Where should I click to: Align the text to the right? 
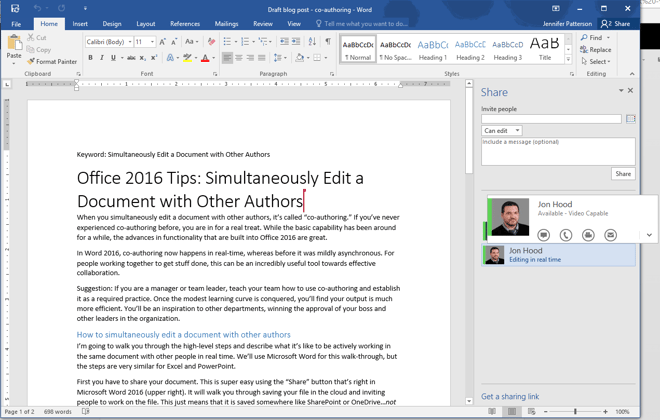pyautogui.click(x=250, y=58)
